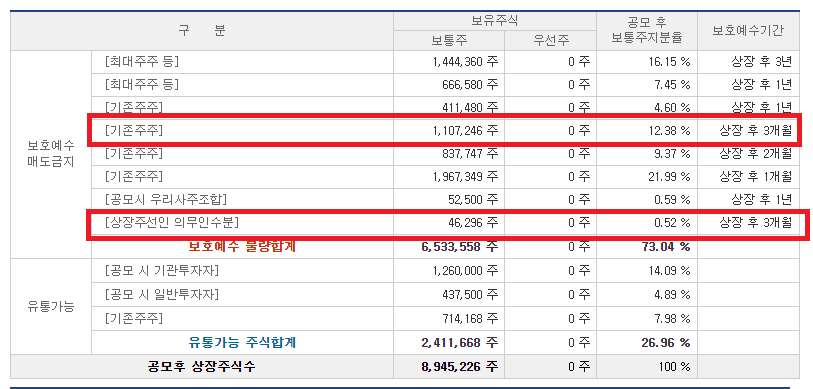Select the '2,411,668 주' total
813x389 pixels.
(x=460, y=343)
